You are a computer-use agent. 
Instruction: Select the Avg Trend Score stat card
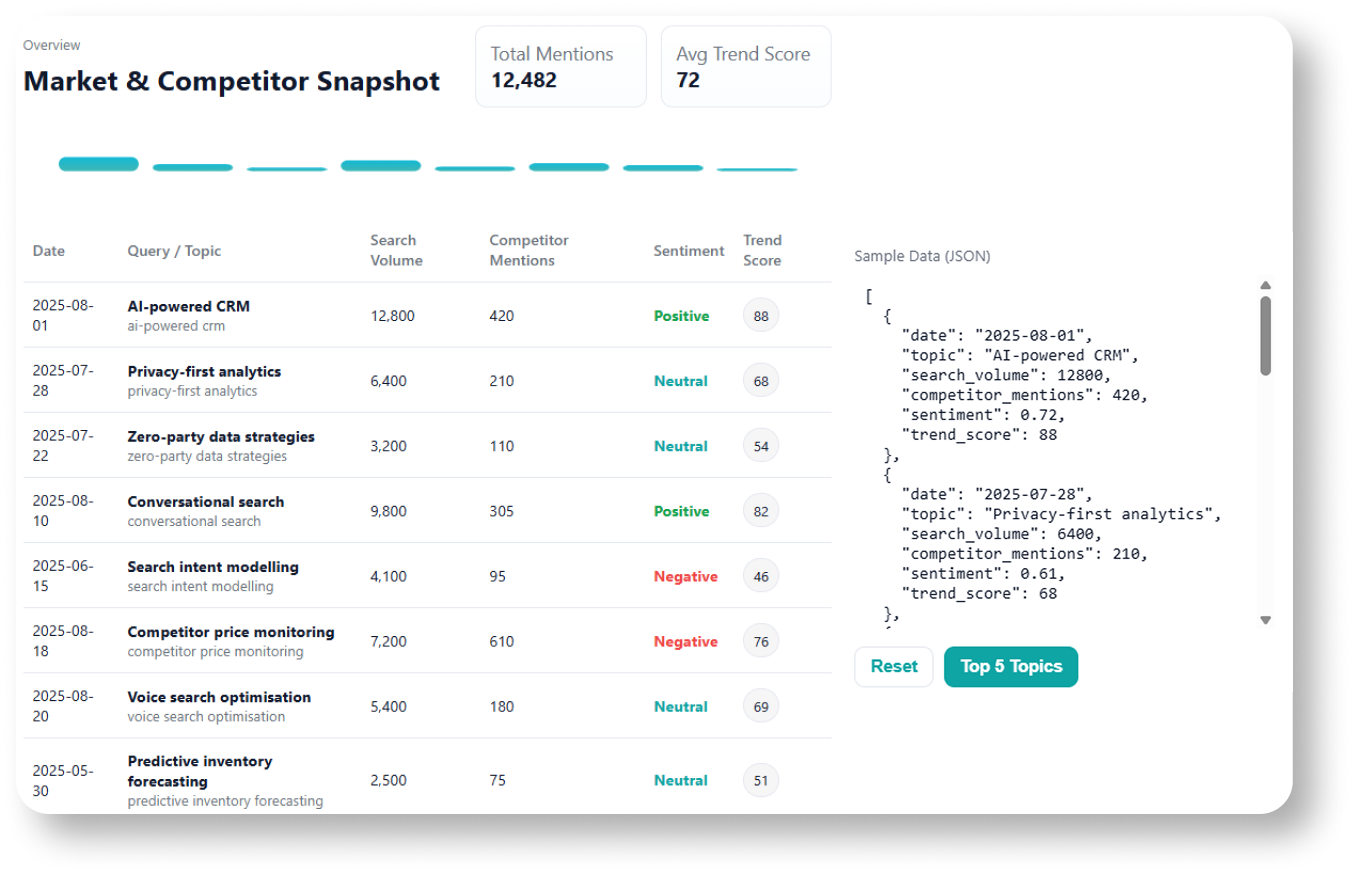tap(745, 66)
